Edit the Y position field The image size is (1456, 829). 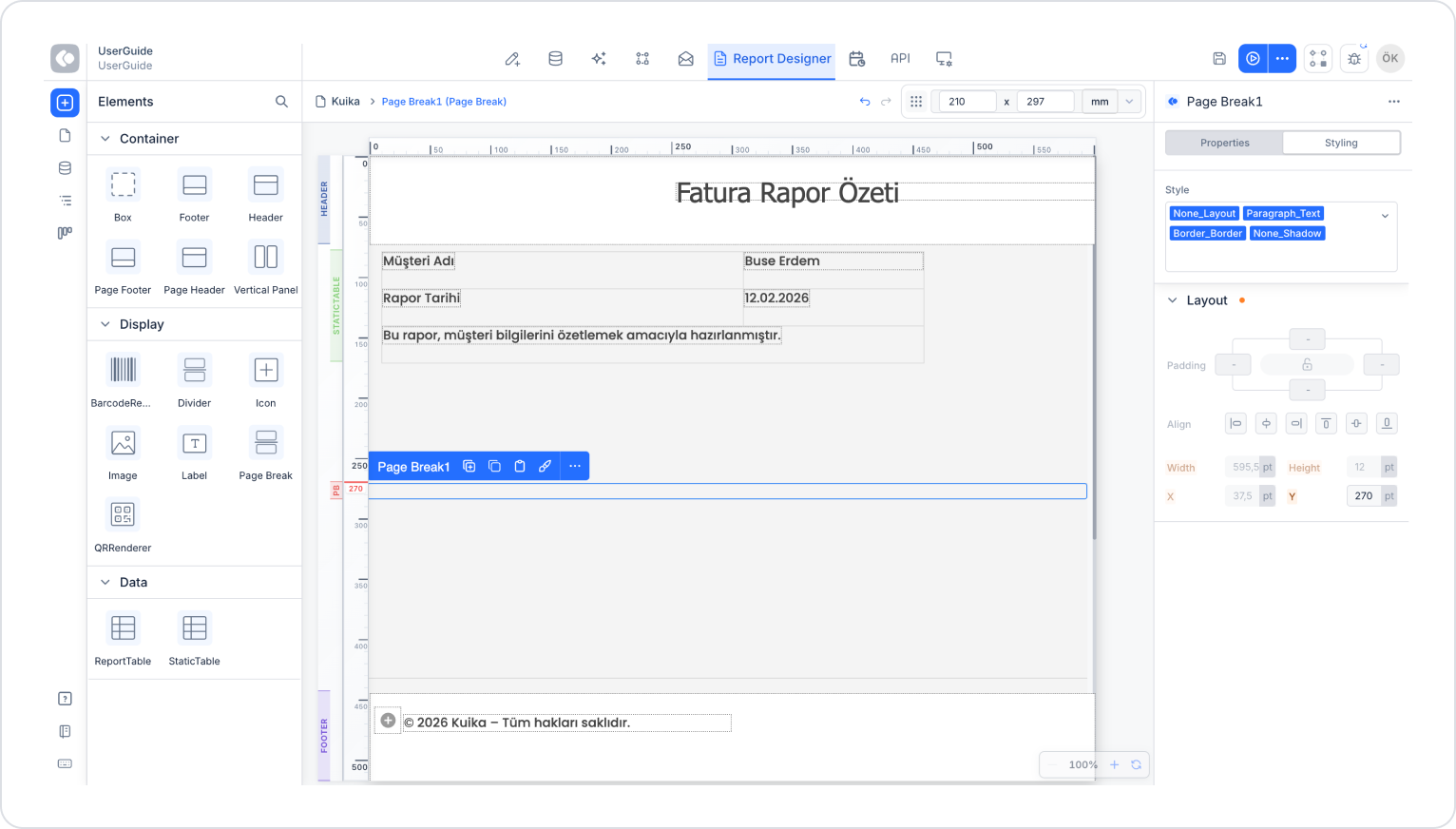pyautogui.click(x=1364, y=496)
